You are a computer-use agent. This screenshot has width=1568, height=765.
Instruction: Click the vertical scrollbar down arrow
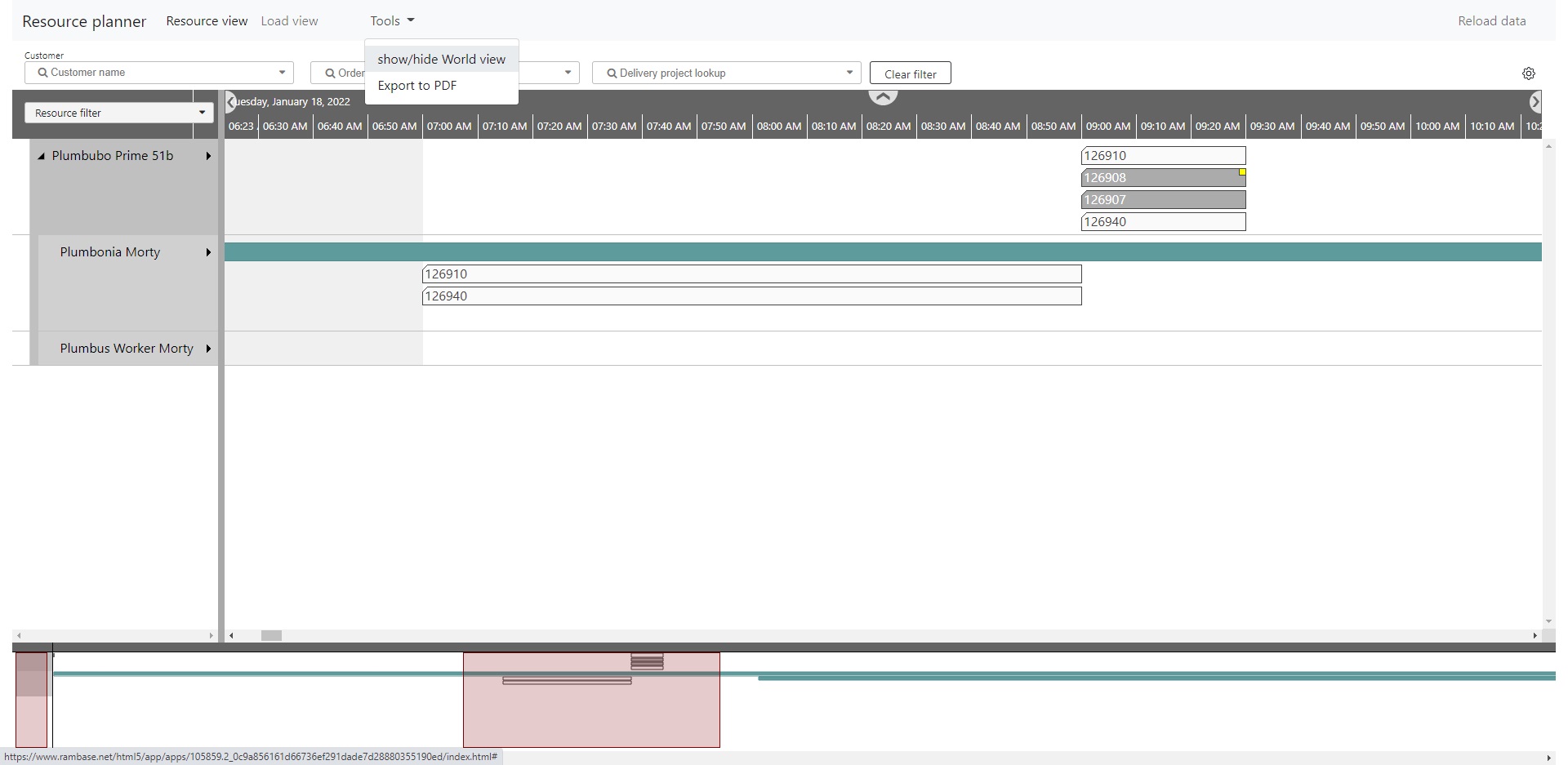[1548, 621]
